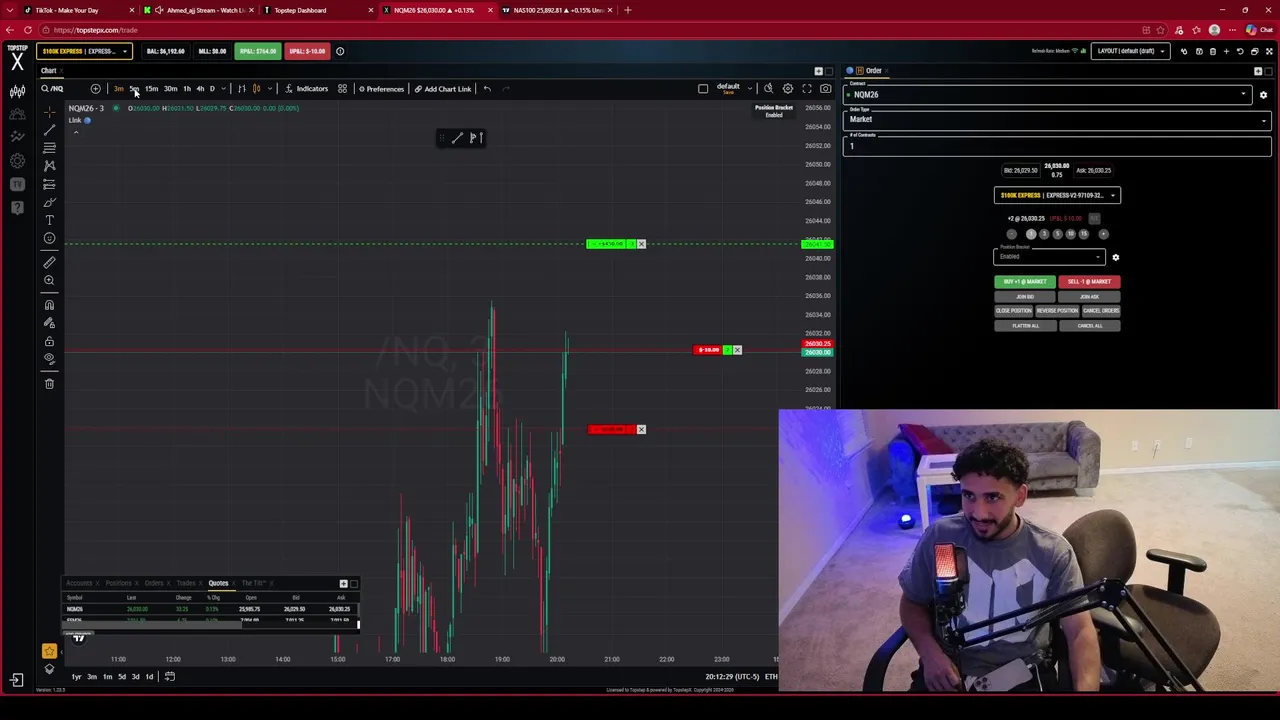1280x720 pixels.
Task: Click JOIN BID button
Action: click(x=1025, y=297)
